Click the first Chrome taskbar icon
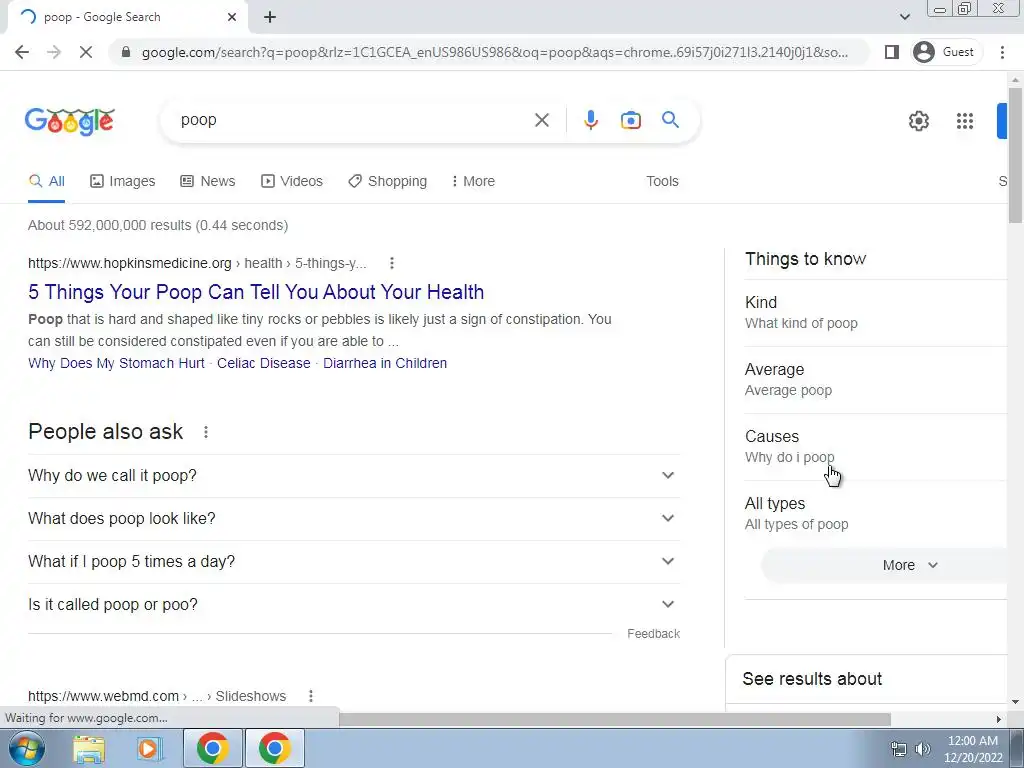 pos(212,748)
